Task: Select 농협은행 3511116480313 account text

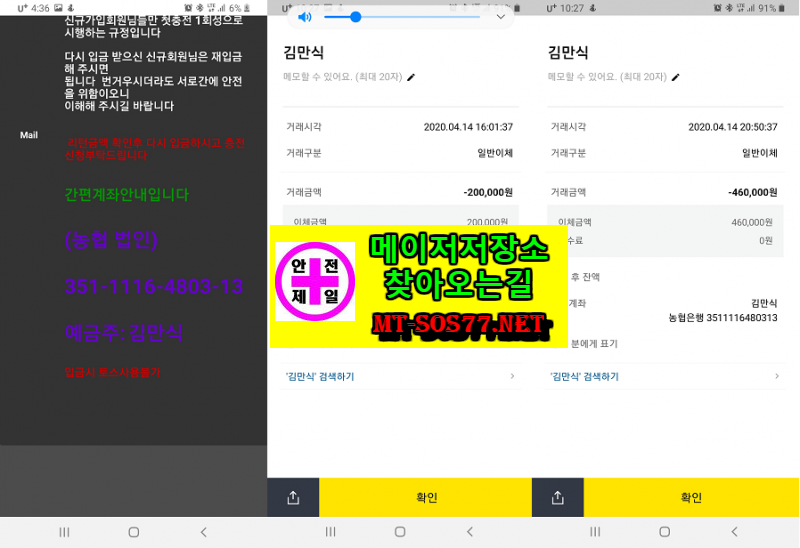Action: pyautogui.click(x=723, y=318)
